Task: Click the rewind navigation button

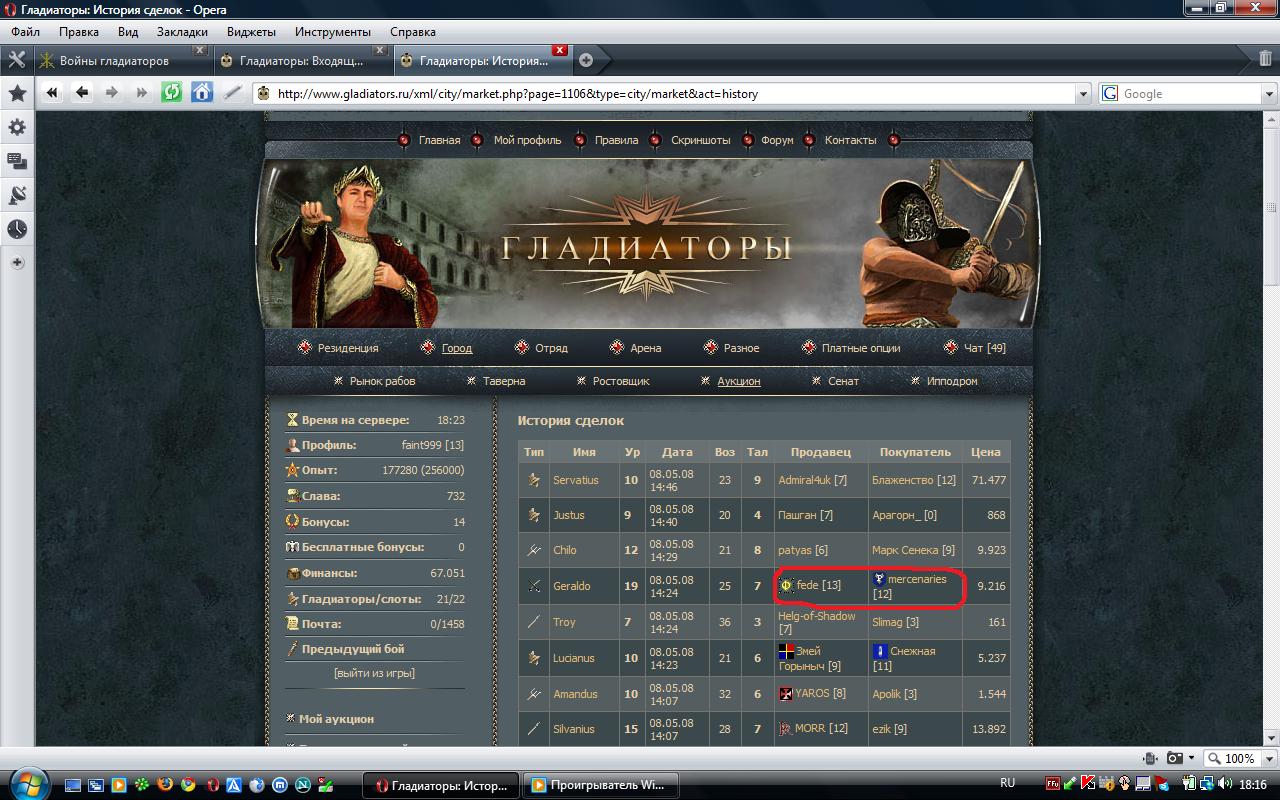Action: click(x=52, y=93)
